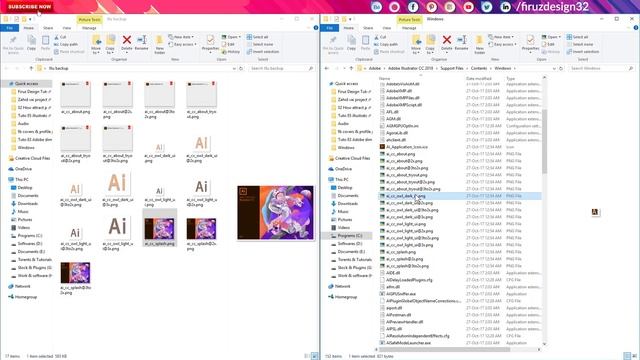Image resolution: width=640 pixels, height=360 pixels.
Task: Click Rename icon in left window ribbon
Action: (141, 42)
